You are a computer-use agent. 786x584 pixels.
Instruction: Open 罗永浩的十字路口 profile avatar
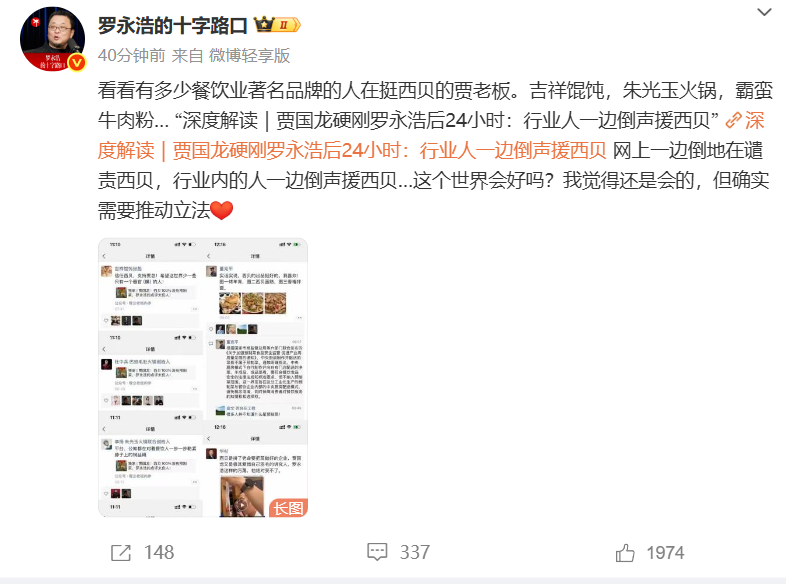pyautogui.click(x=52, y=39)
